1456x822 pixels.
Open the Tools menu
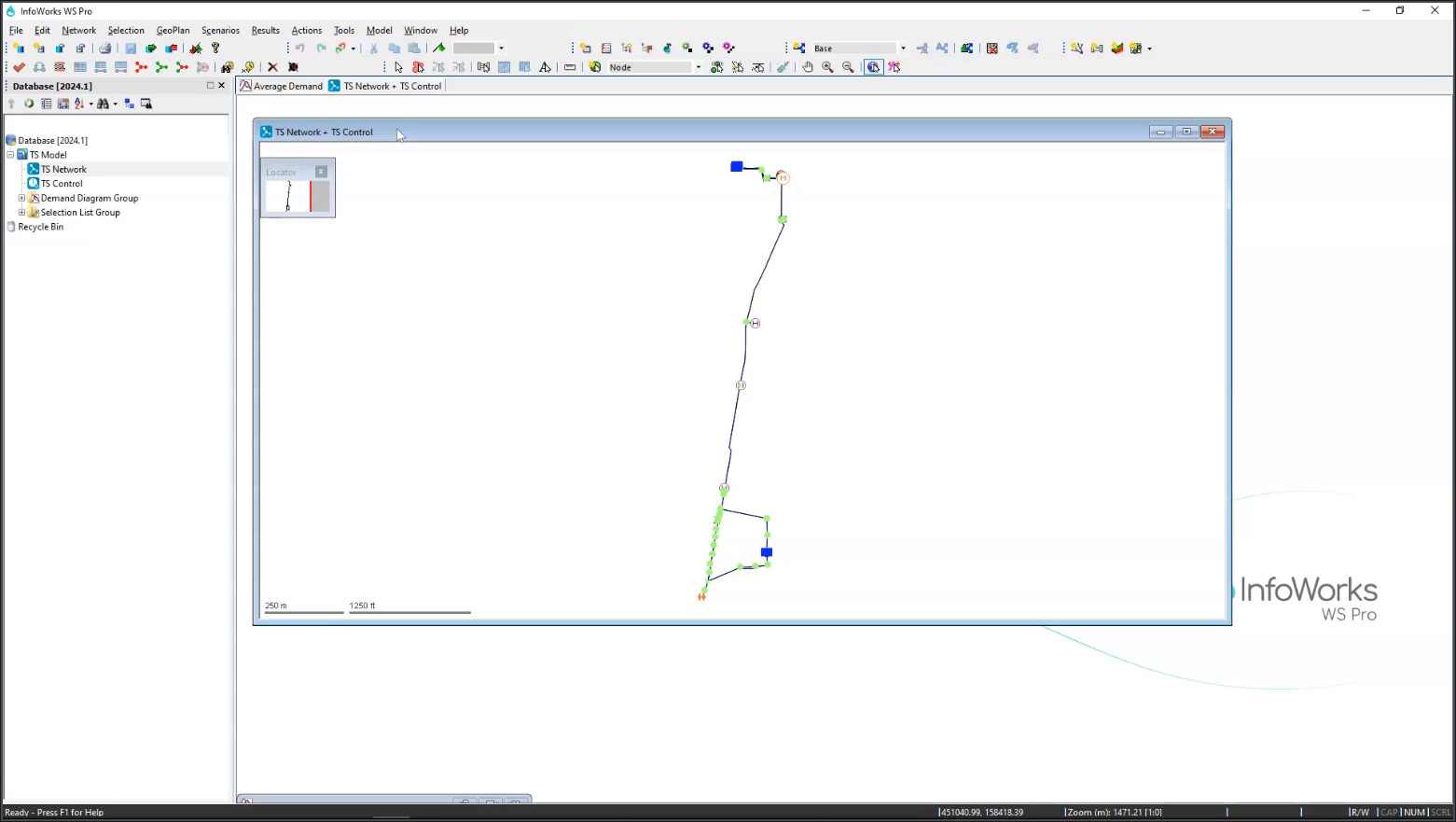point(344,30)
